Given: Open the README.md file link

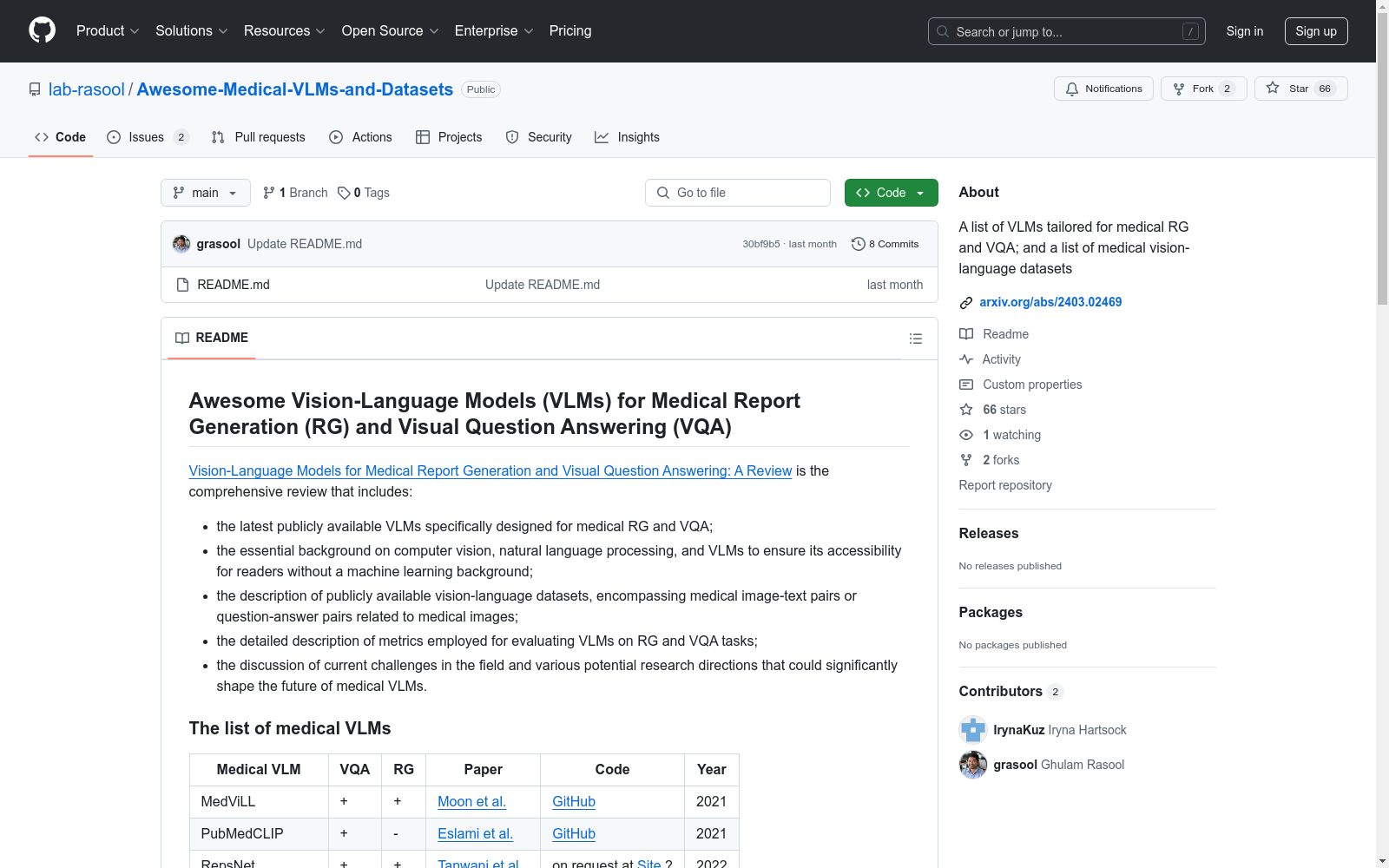Looking at the screenshot, I should pyautogui.click(x=234, y=285).
